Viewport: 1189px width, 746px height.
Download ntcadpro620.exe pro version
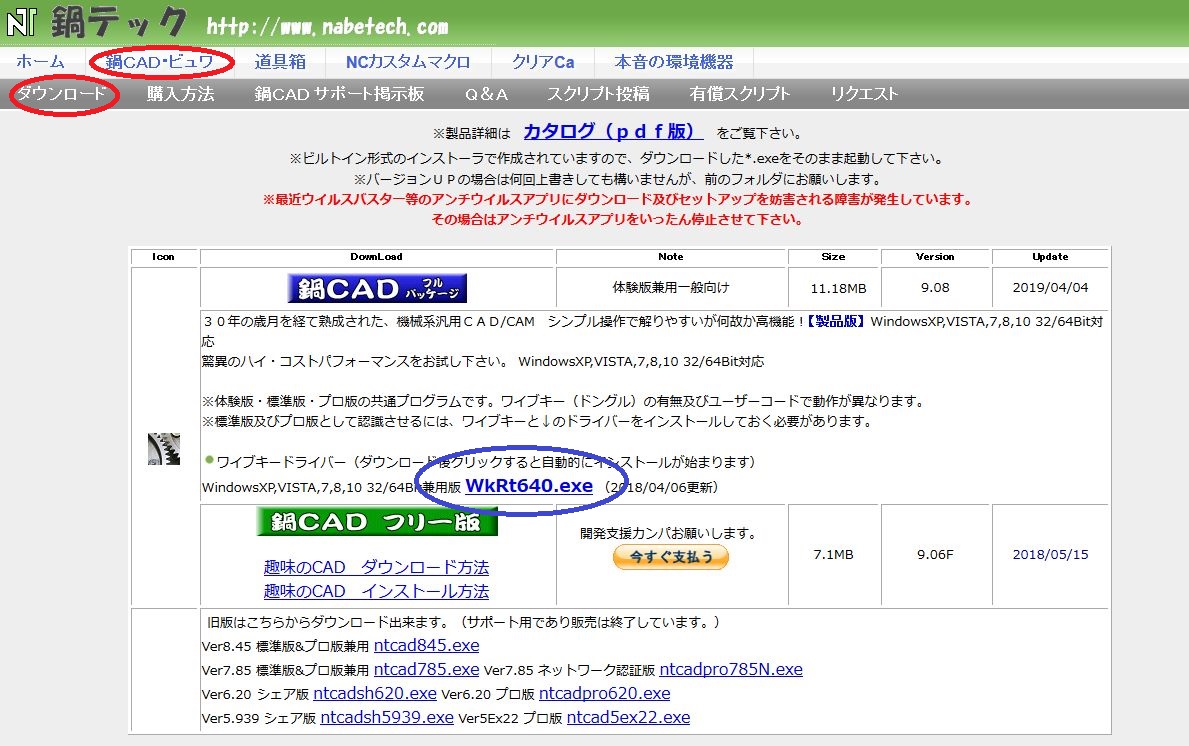click(604, 693)
